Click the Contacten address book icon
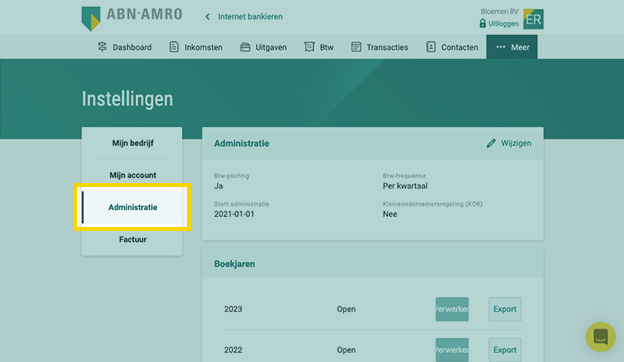 431,47
